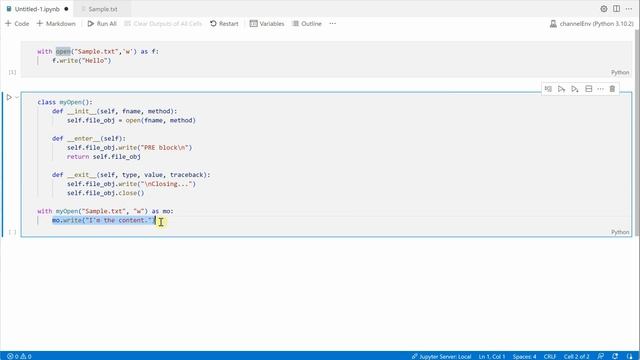640x360 pixels.
Task: Execute above cells icon
Action: click(562, 89)
